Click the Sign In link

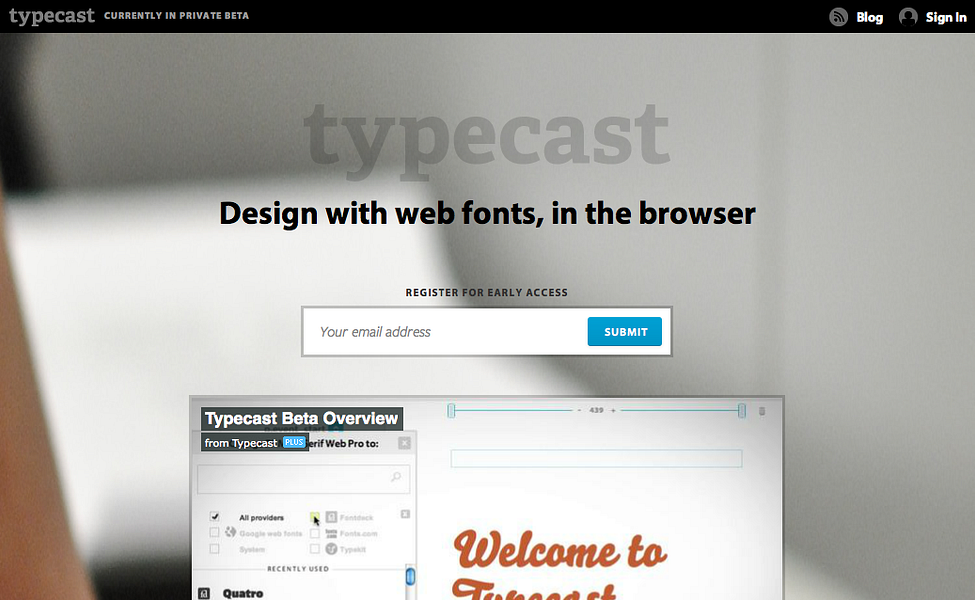(x=946, y=17)
